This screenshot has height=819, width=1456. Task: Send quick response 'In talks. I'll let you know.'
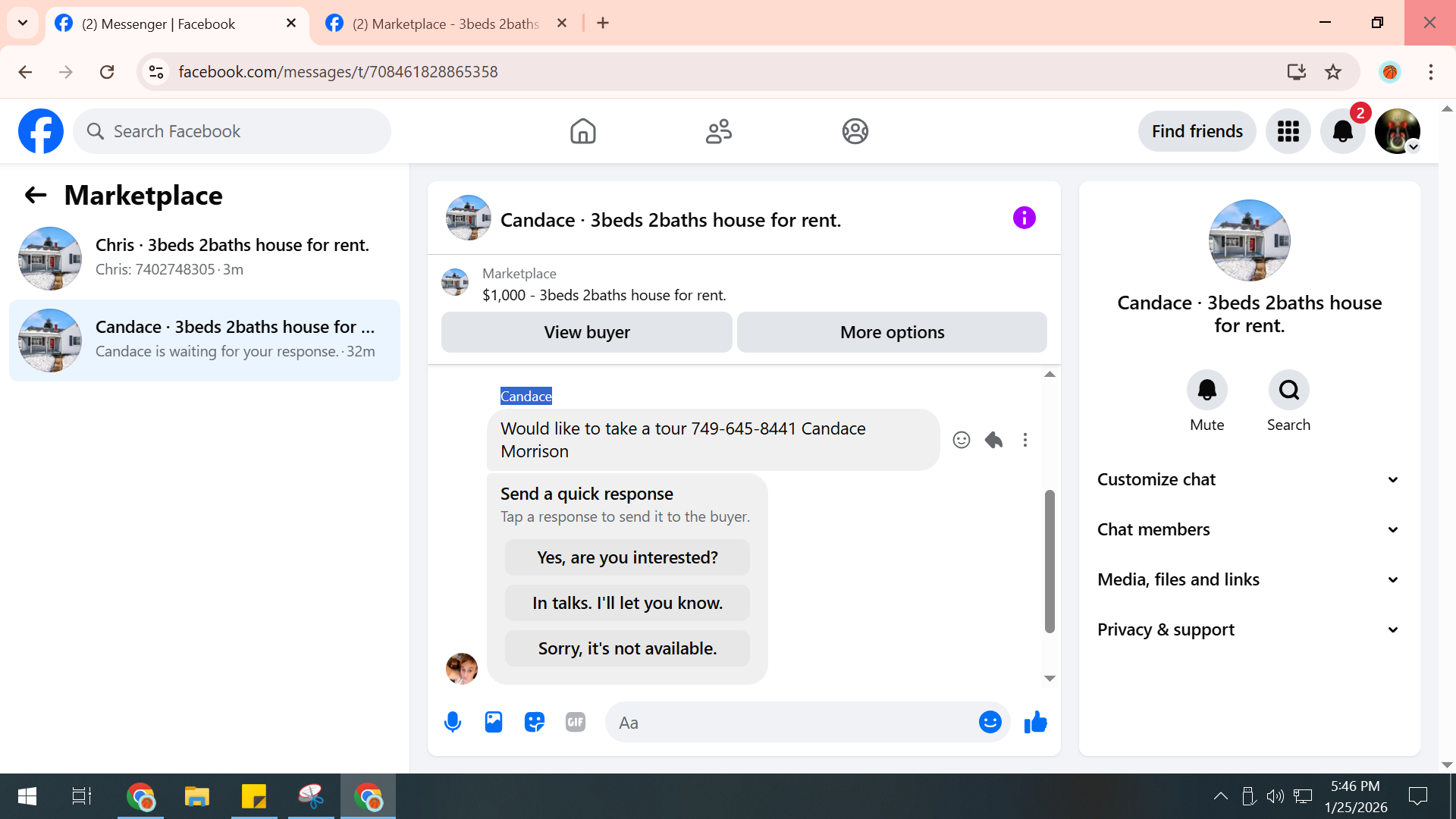coord(627,603)
